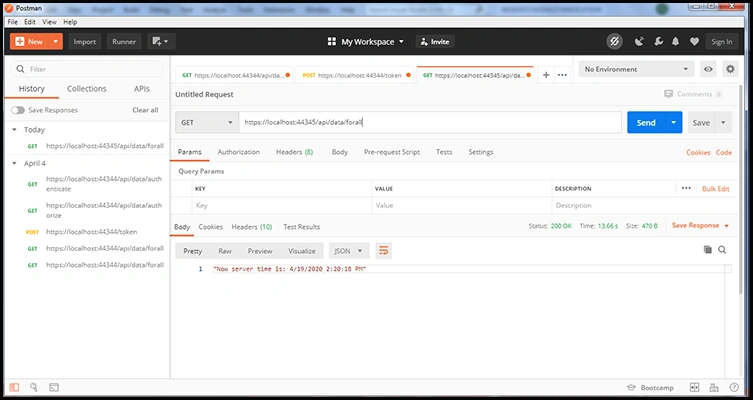Open the JSON format dropdown
The width and height of the screenshot is (753, 400).
[349, 251]
